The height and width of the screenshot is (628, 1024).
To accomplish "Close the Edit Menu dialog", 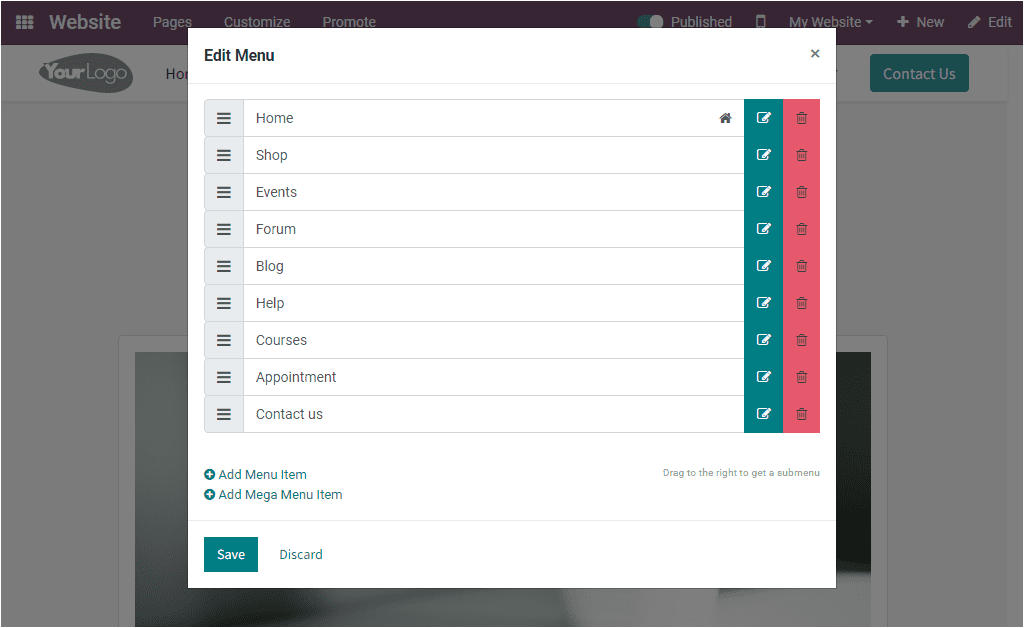I will [815, 54].
